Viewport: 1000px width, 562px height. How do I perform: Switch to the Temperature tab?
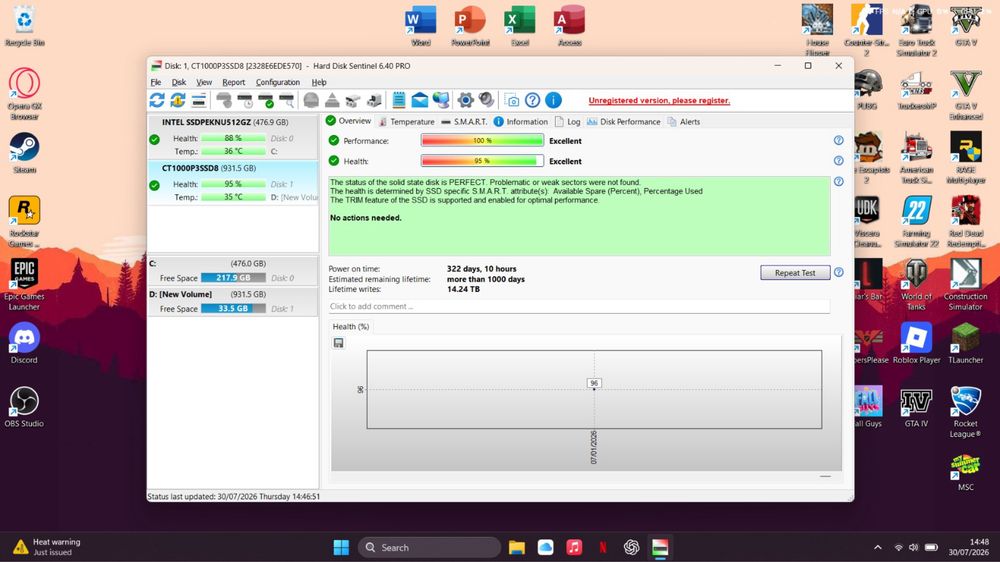(406, 122)
